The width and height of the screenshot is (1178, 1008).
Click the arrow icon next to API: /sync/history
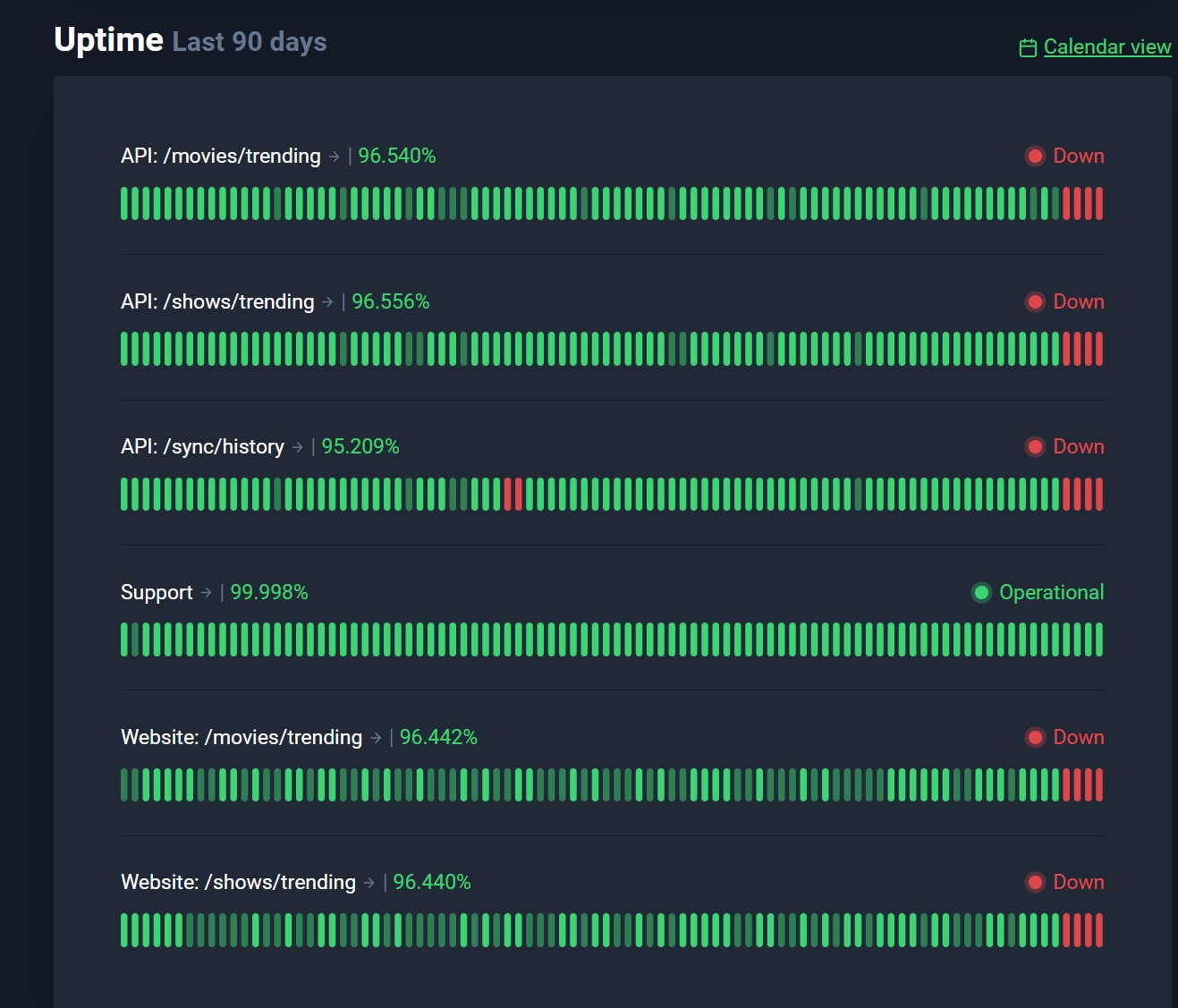click(298, 447)
